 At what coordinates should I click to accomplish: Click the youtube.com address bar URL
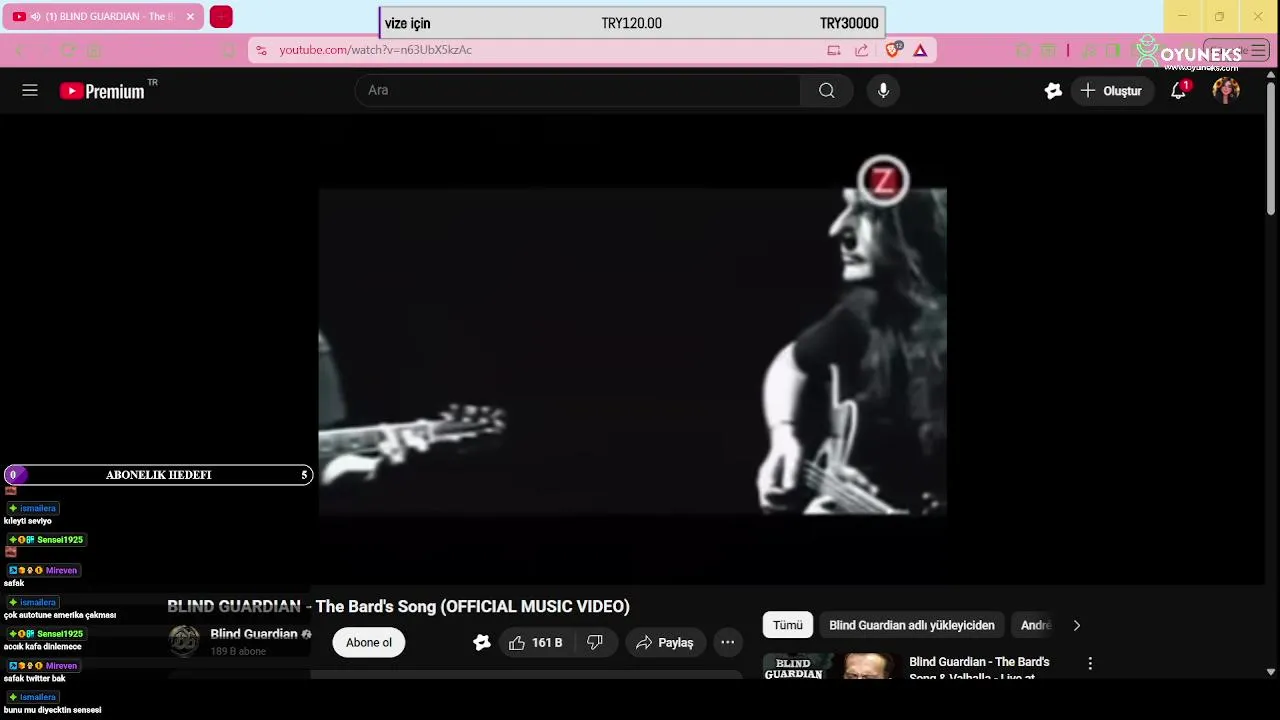(x=376, y=50)
